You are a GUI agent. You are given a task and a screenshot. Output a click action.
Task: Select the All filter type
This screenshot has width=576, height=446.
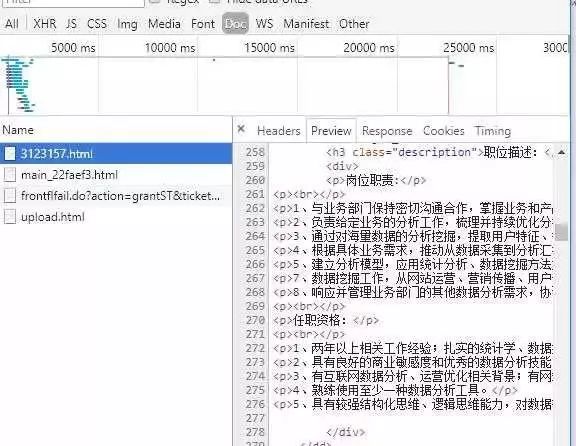pos(11,24)
